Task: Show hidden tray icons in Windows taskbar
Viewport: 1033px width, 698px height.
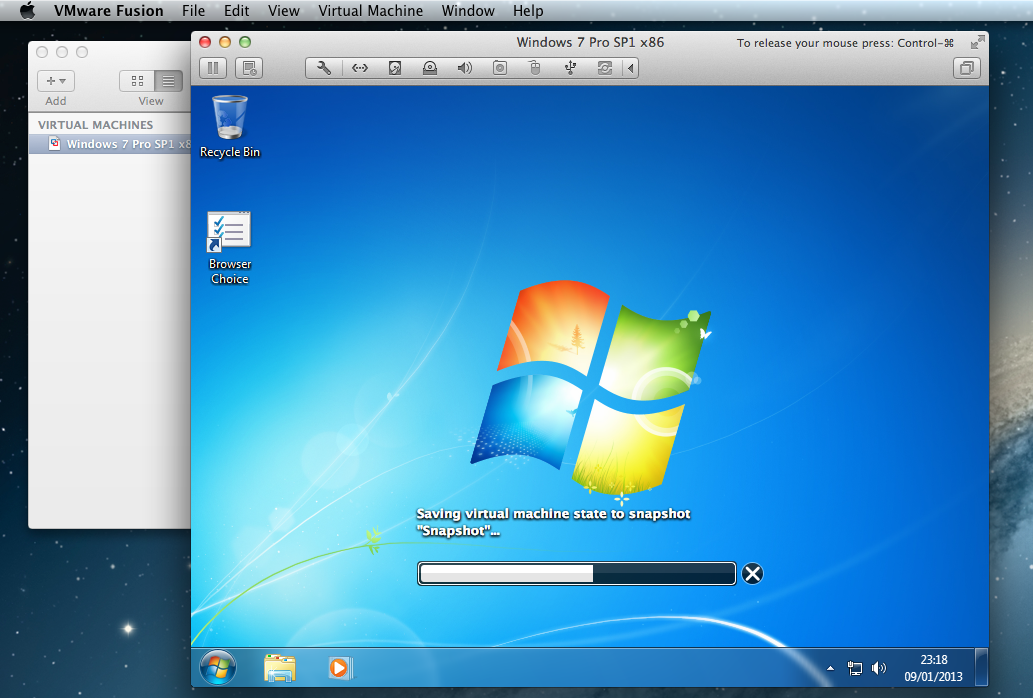Action: 829,668
